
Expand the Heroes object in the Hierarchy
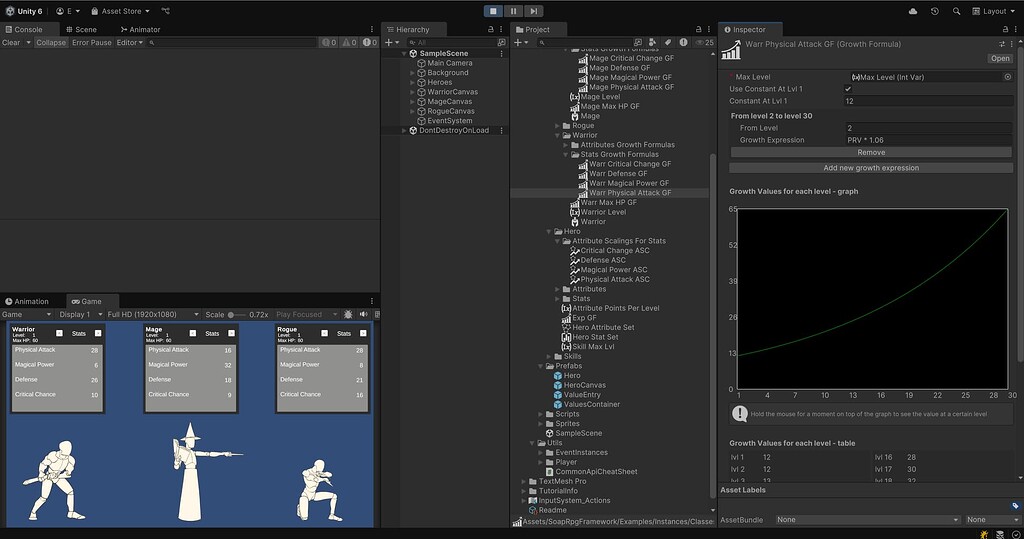413,82
